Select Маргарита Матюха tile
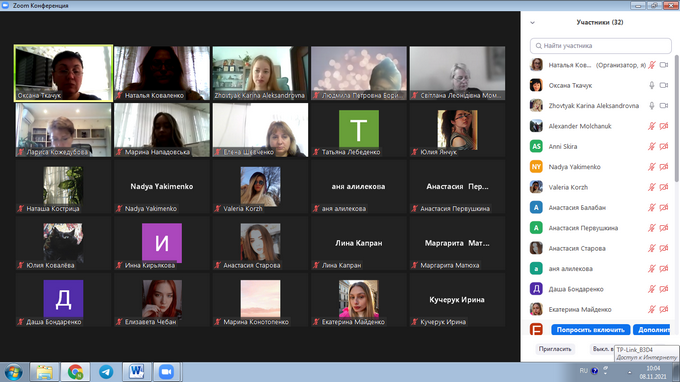 [x=457, y=243]
